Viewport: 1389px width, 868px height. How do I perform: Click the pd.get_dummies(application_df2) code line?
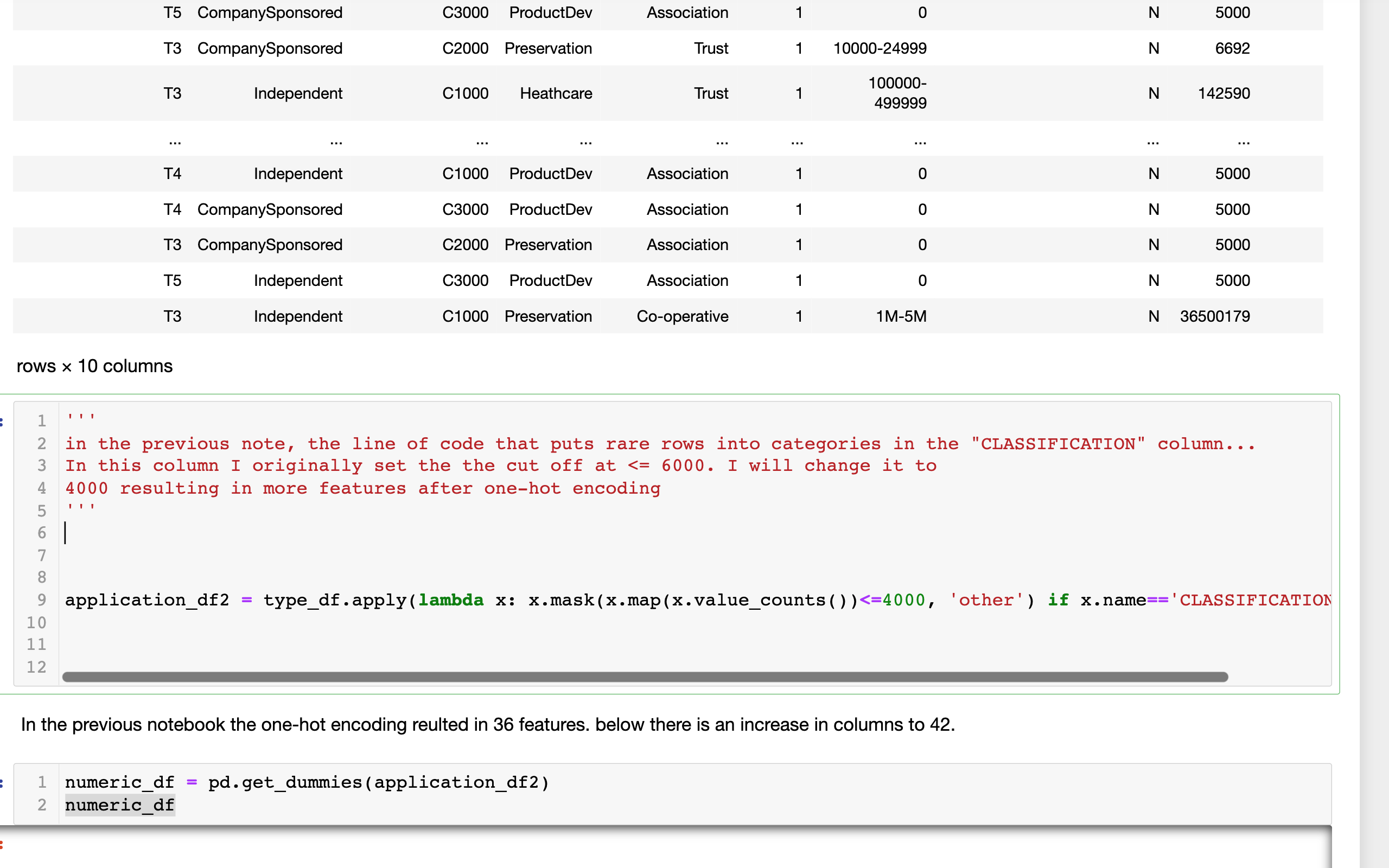click(307, 782)
